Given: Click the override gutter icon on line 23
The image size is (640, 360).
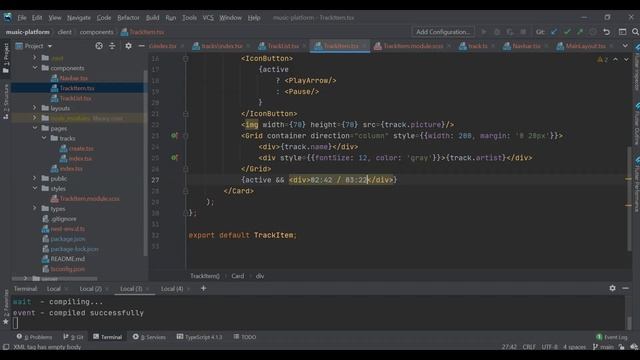Looking at the screenshot, I should [174, 136].
